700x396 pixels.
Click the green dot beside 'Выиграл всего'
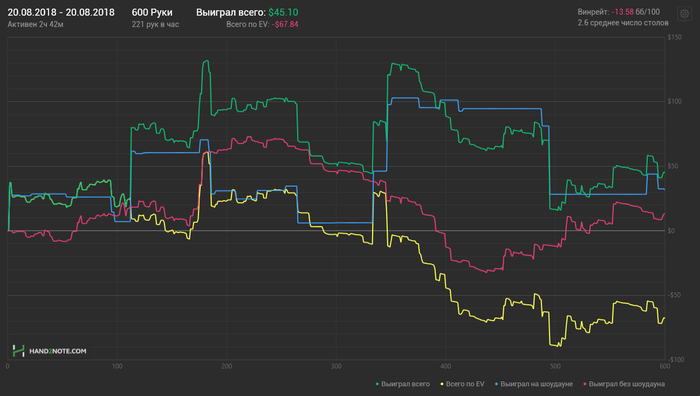point(377,384)
